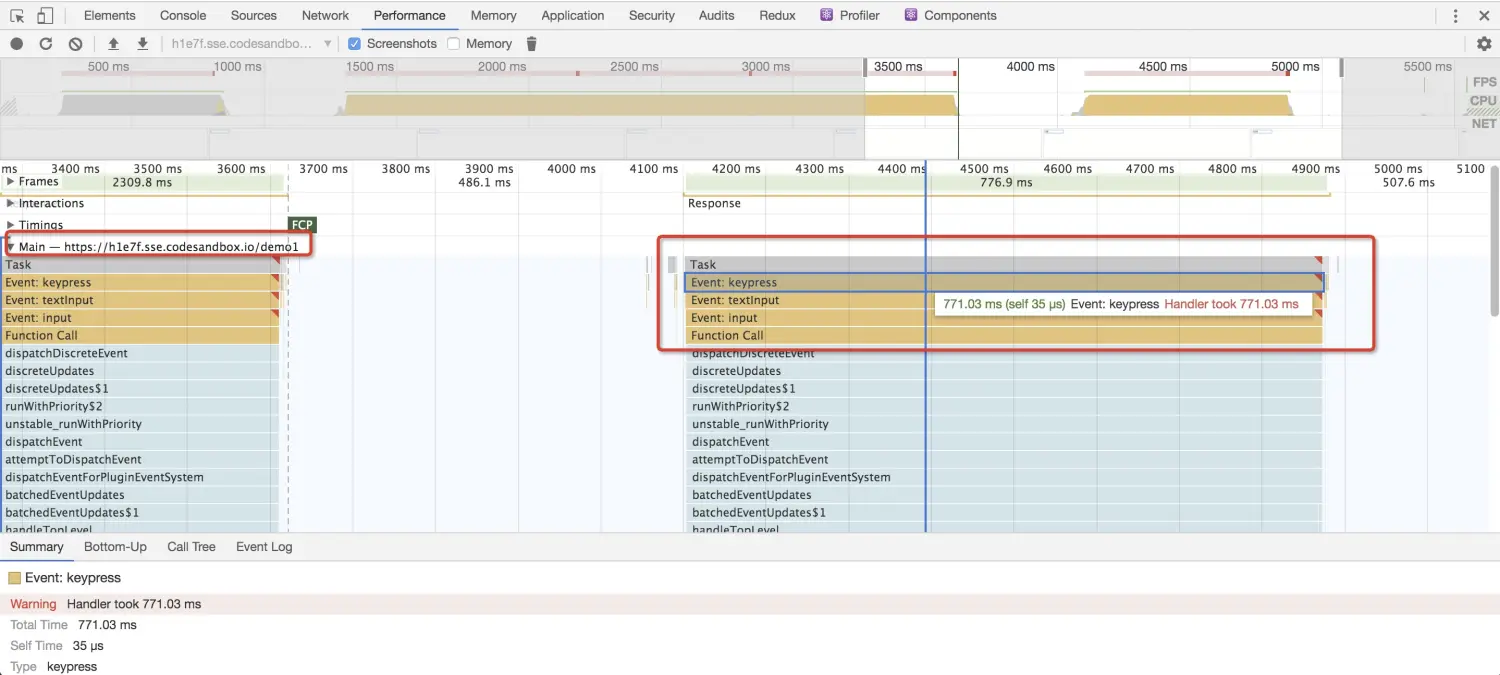Switch to the Bottom-Up tab

pos(115,547)
